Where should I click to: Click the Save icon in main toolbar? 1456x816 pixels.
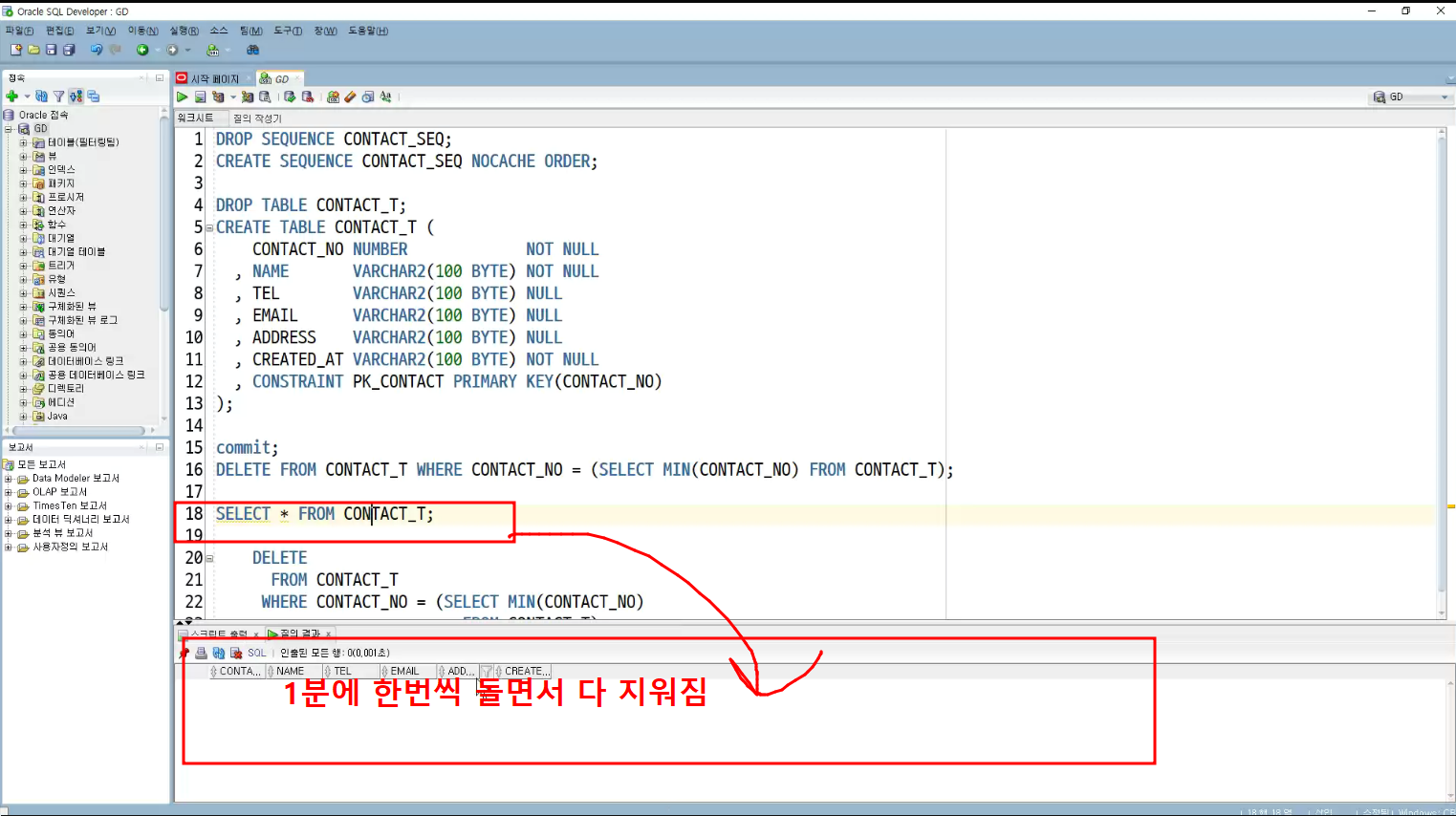point(52,50)
